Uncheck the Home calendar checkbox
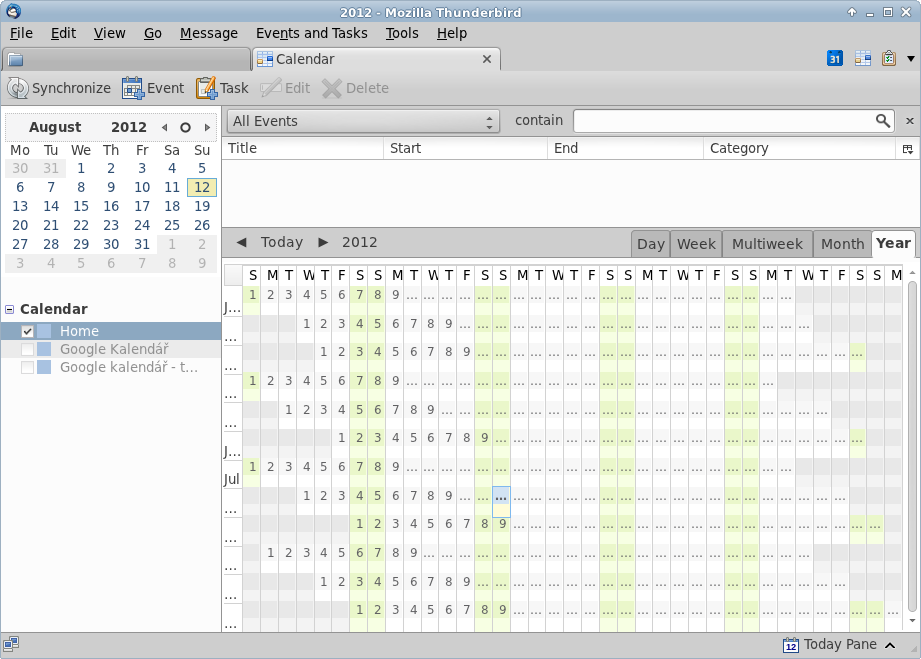This screenshot has height=659, width=921. click(x=27, y=332)
